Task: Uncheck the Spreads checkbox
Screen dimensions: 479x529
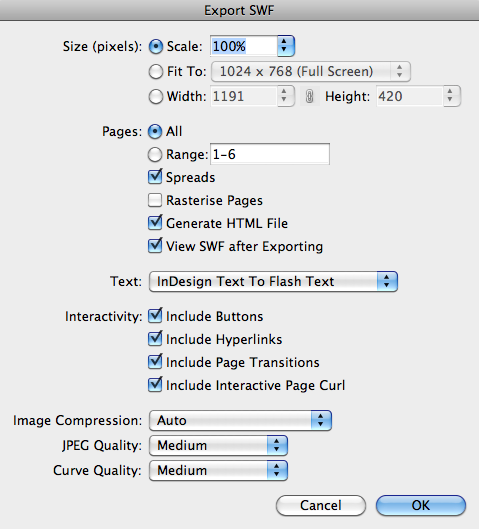Action: pos(155,177)
